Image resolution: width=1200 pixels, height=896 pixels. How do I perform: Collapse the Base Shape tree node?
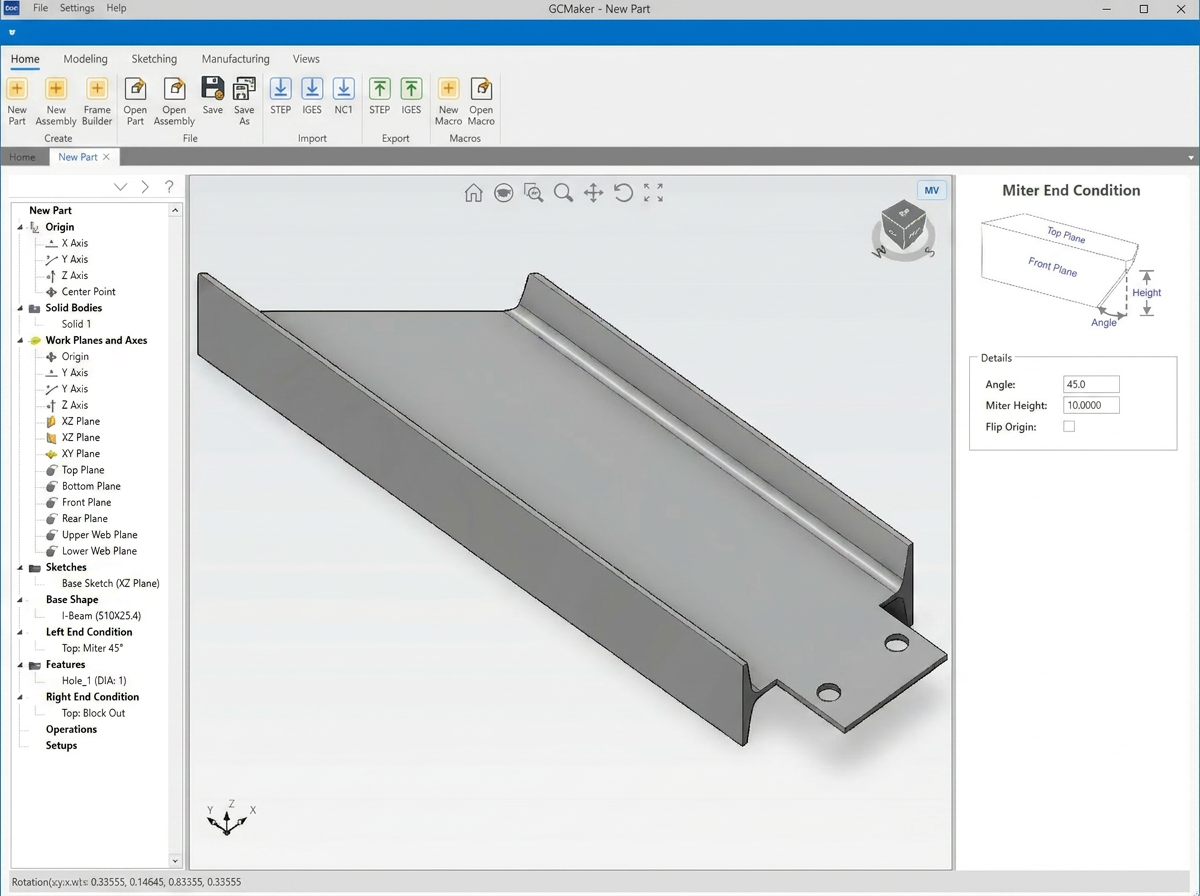(x=21, y=600)
